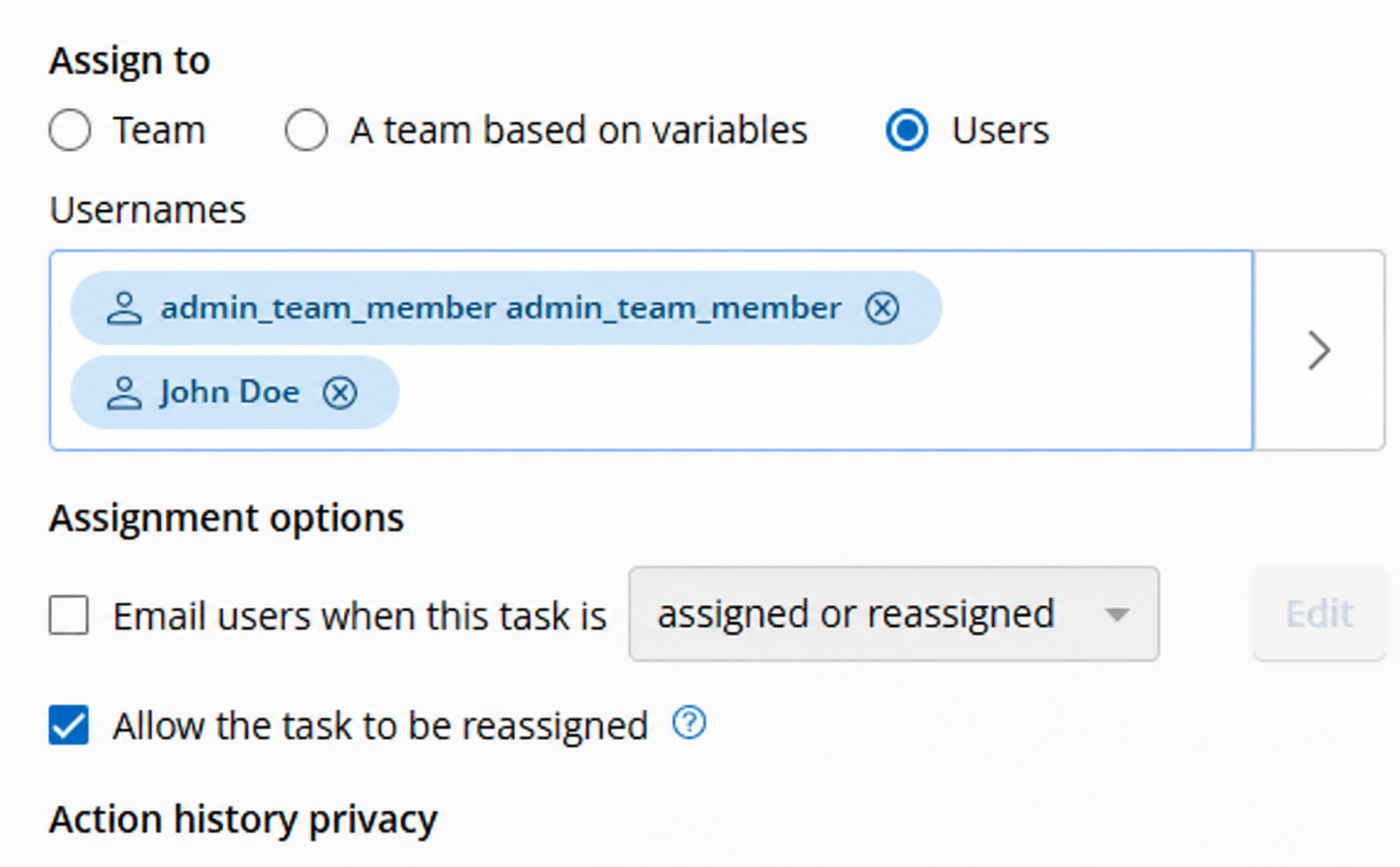1400x867 pixels.
Task: Select the Team radio option
Action: pos(69,131)
